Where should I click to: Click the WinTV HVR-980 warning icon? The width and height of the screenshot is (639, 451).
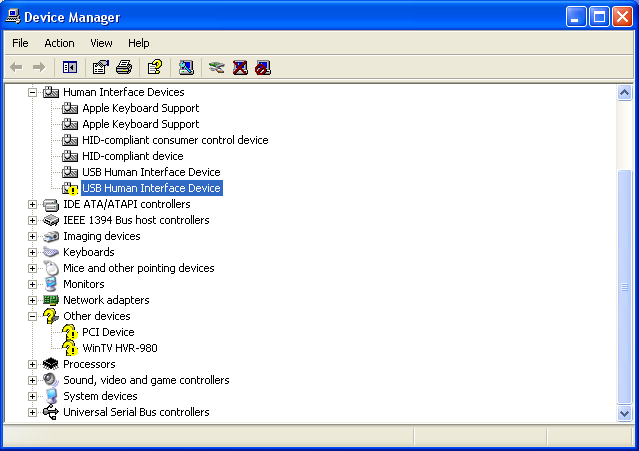(x=70, y=348)
